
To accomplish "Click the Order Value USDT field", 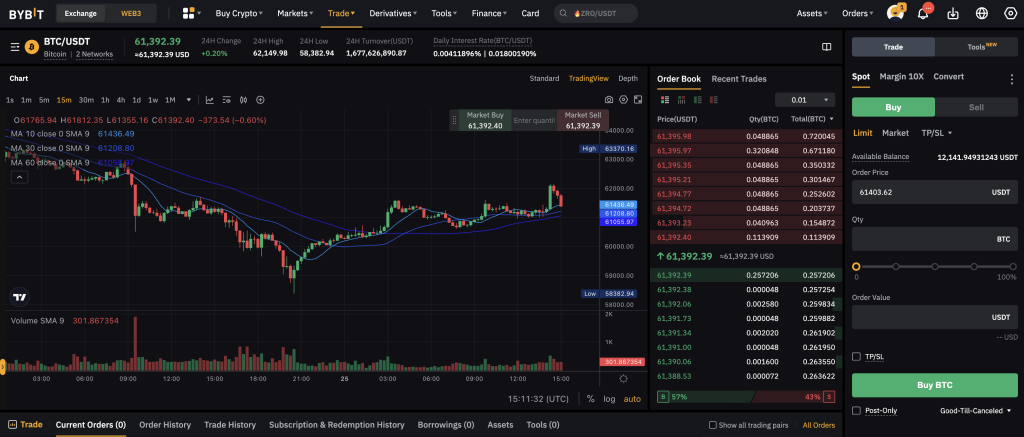I will 935,317.
